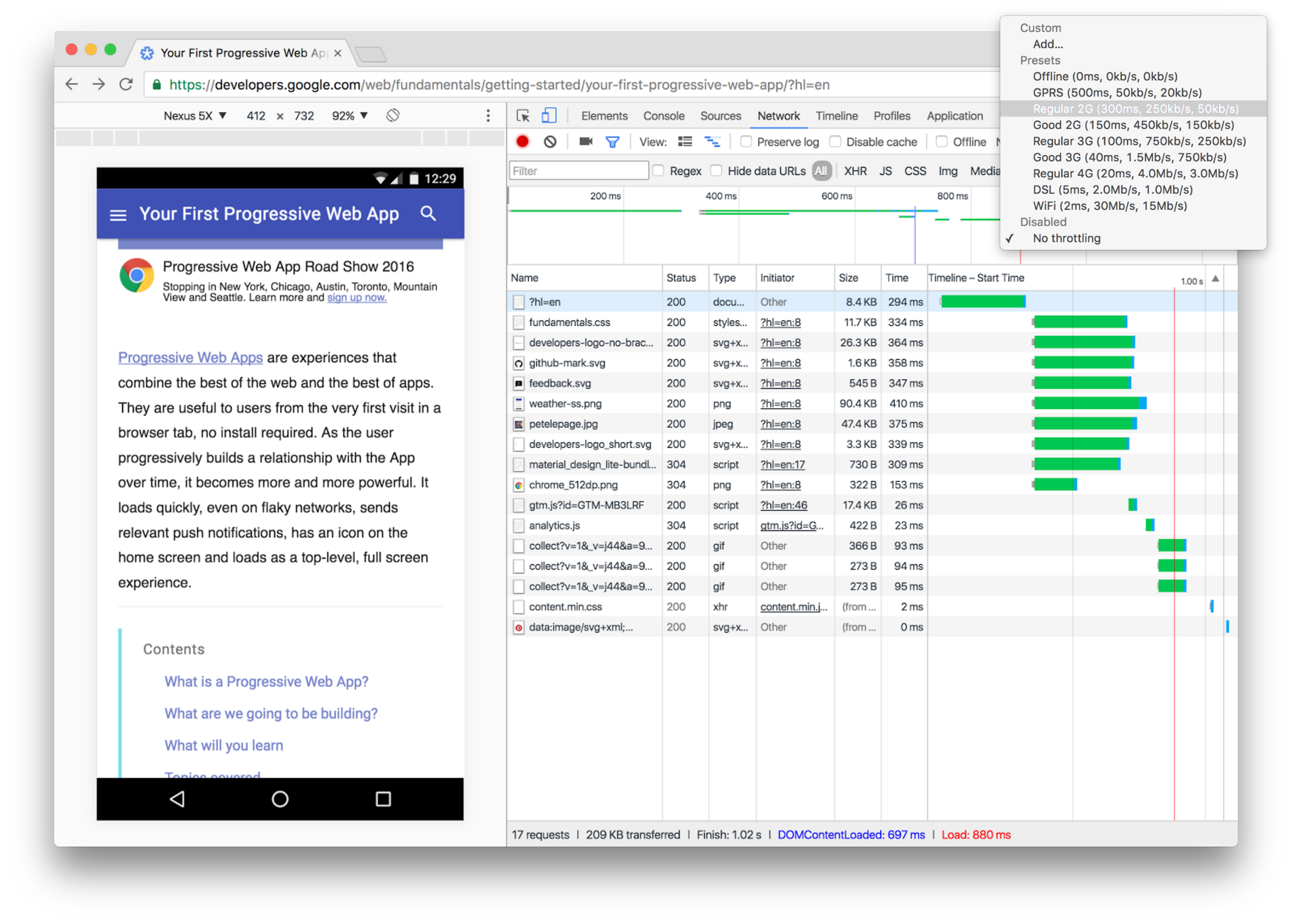Viewport: 1312px width, 924px height.
Task: Switch to the Console tab
Action: [663, 116]
